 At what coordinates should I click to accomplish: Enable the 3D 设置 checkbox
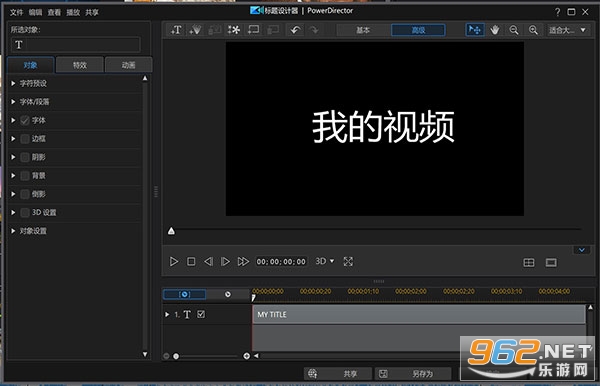coord(25,212)
